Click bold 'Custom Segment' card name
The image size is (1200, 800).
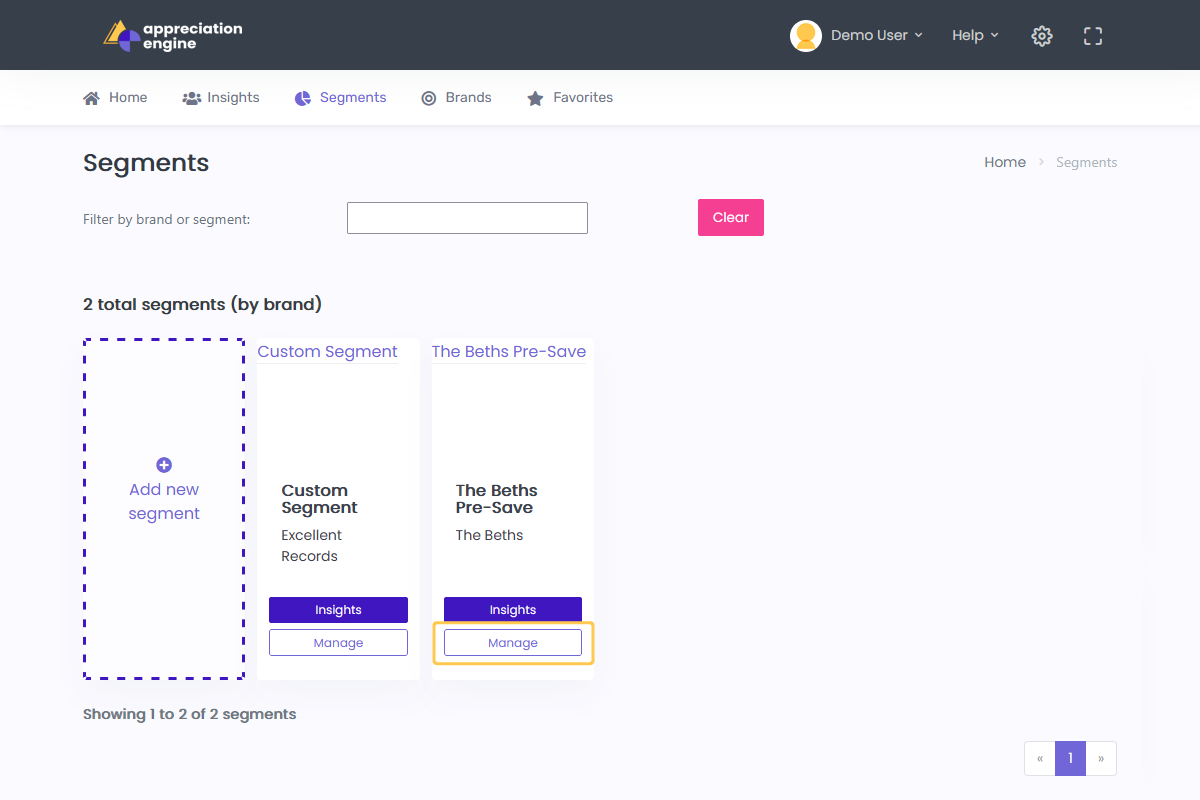[x=319, y=499]
